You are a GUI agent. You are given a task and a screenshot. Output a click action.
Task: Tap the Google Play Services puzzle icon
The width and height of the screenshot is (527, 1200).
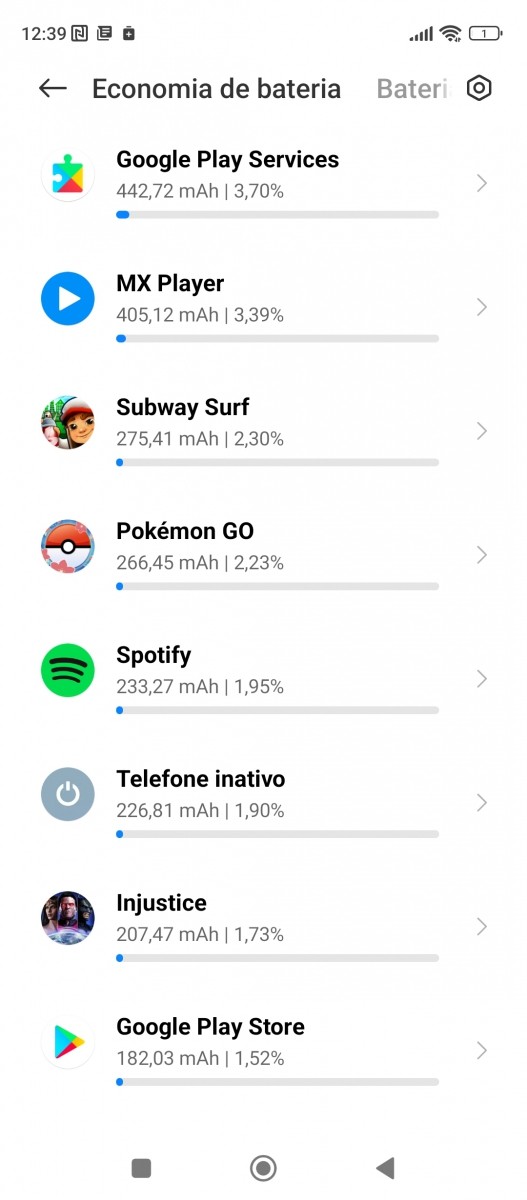[x=68, y=174]
